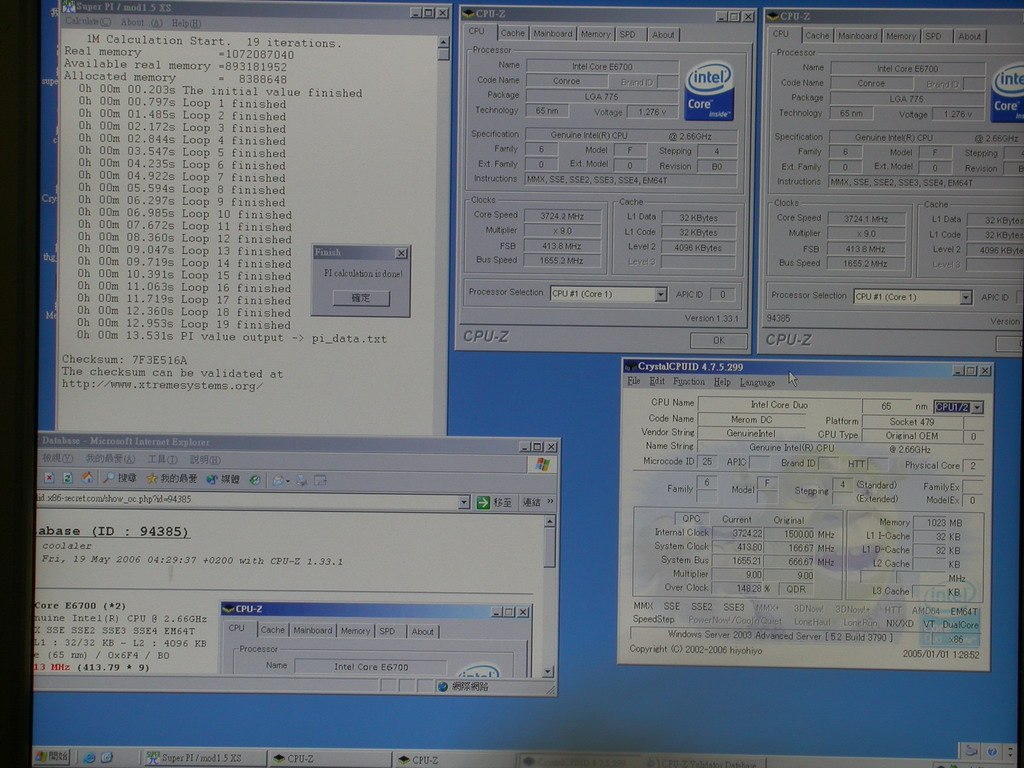
Task: Open the Cache tab in second CPU-Z window
Action: 817,36
